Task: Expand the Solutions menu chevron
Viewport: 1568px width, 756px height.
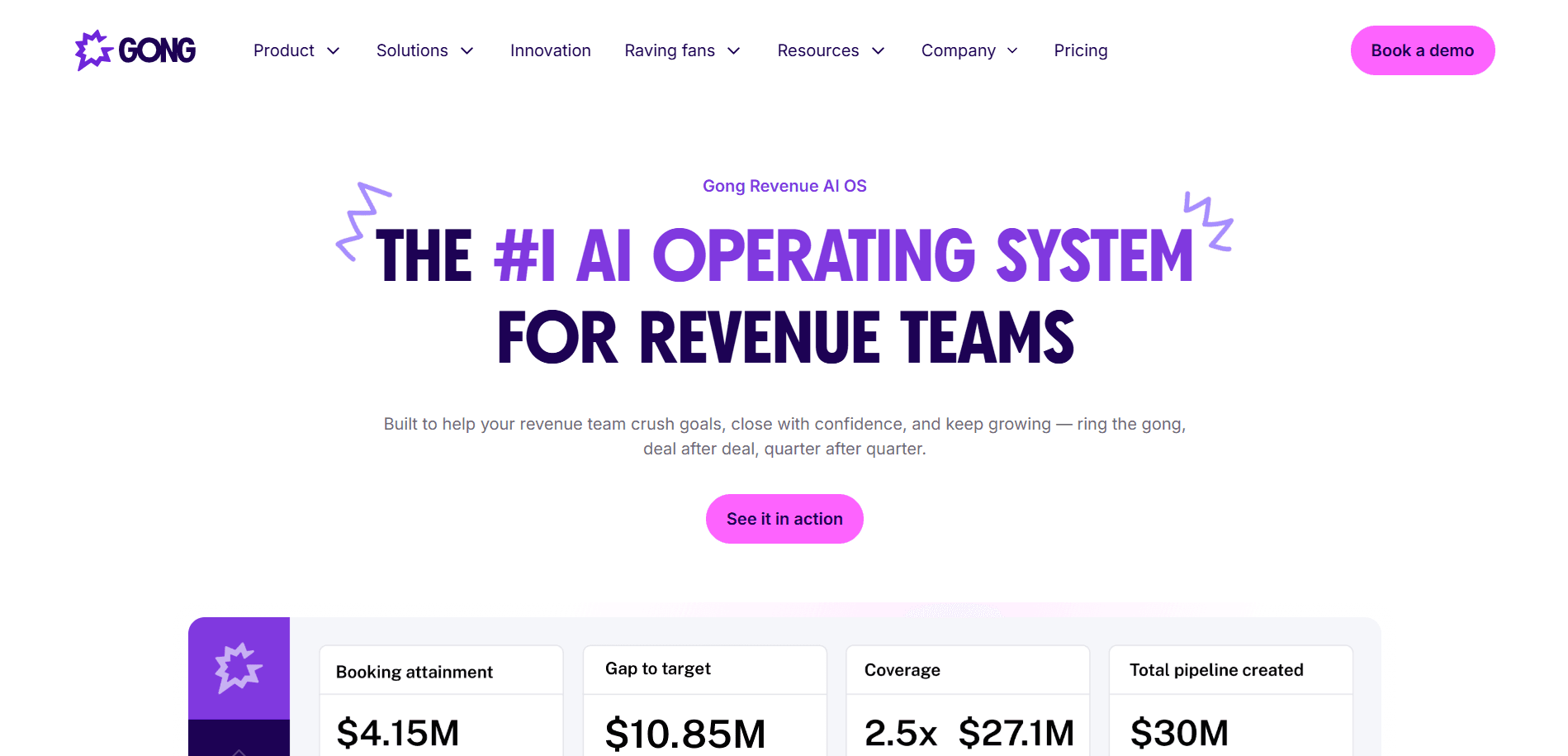Action: click(467, 51)
